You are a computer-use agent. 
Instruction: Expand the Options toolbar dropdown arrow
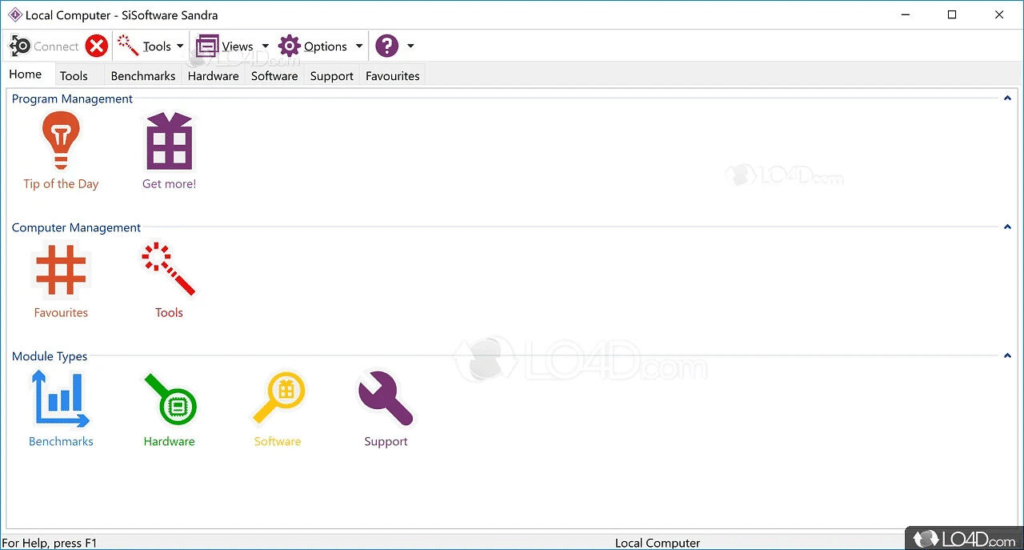click(x=359, y=46)
